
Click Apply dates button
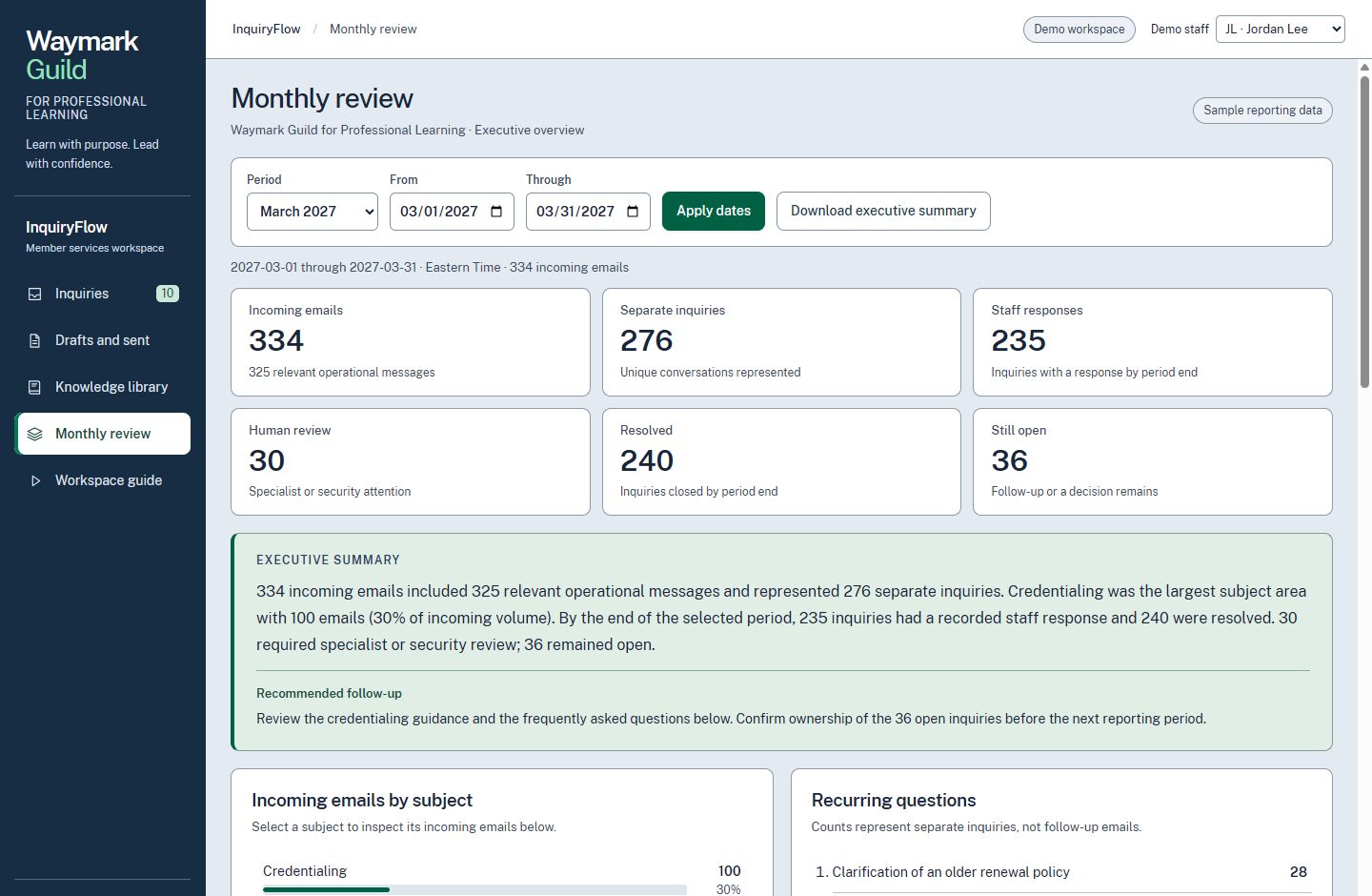point(714,211)
